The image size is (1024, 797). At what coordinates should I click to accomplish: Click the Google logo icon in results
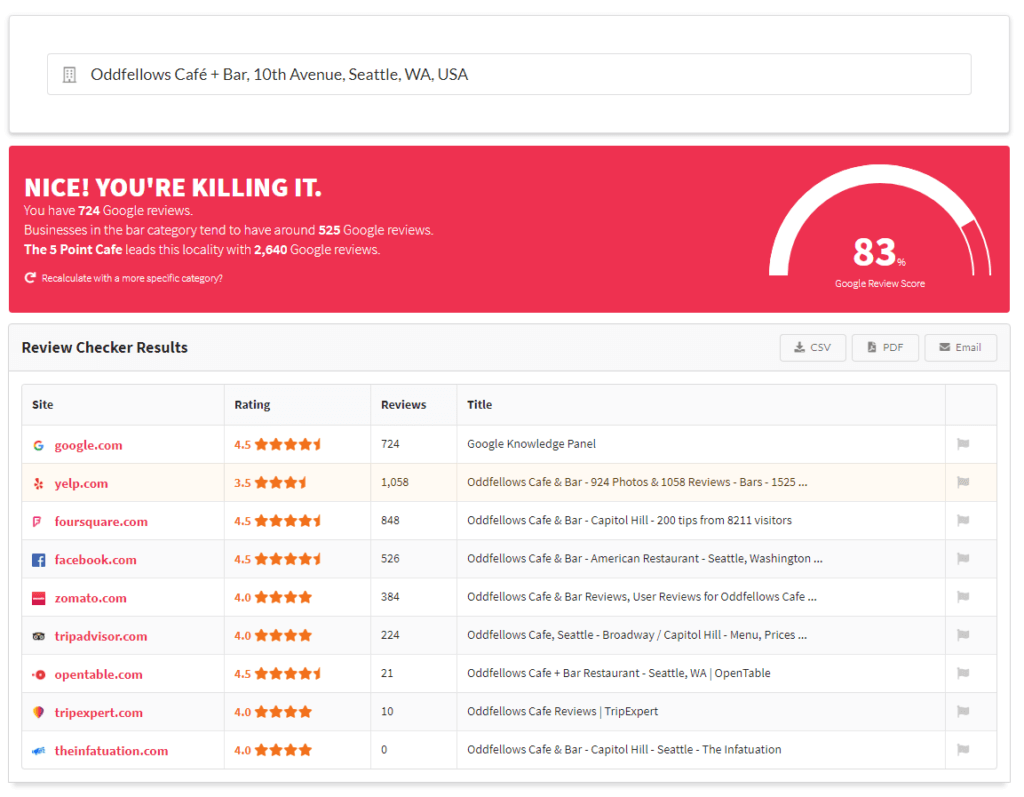click(x=38, y=445)
